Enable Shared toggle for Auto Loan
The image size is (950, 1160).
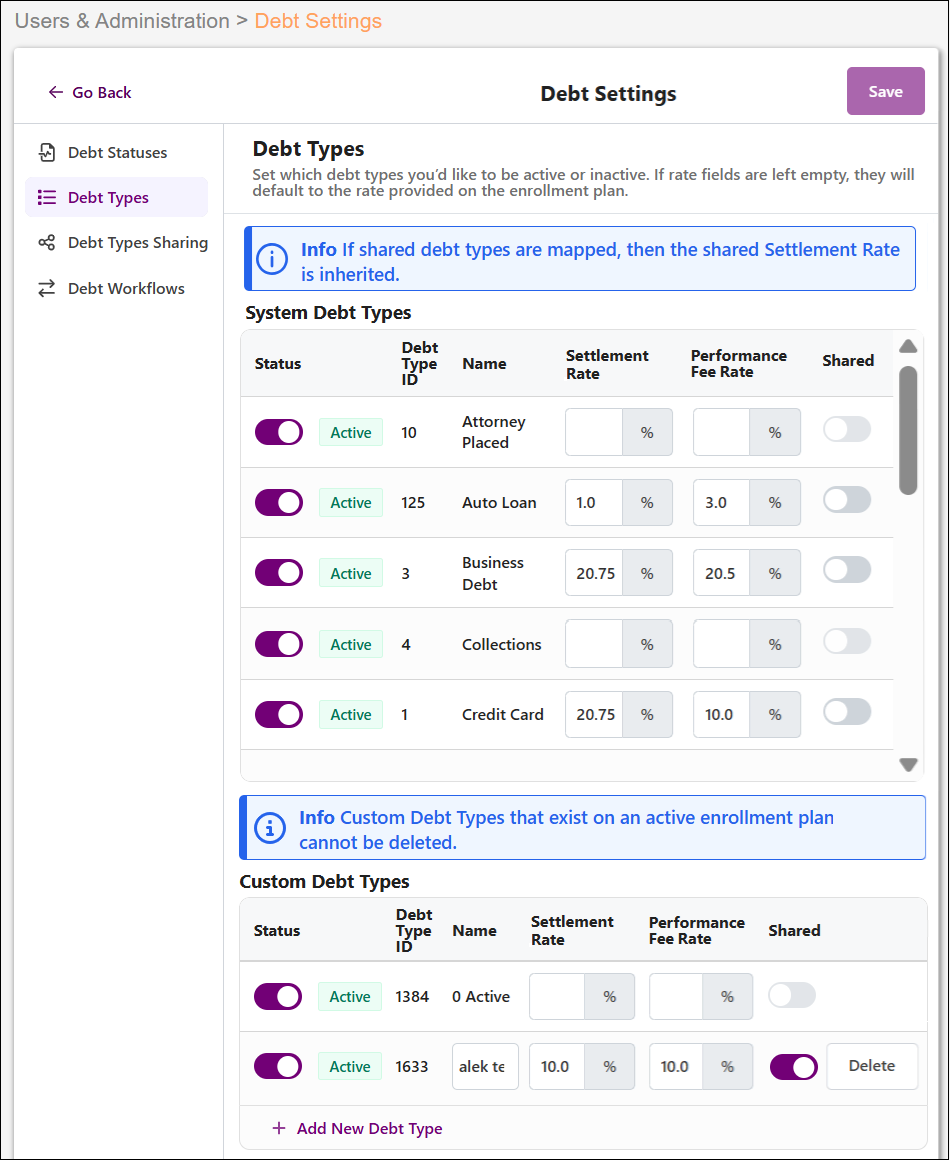click(x=847, y=500)
